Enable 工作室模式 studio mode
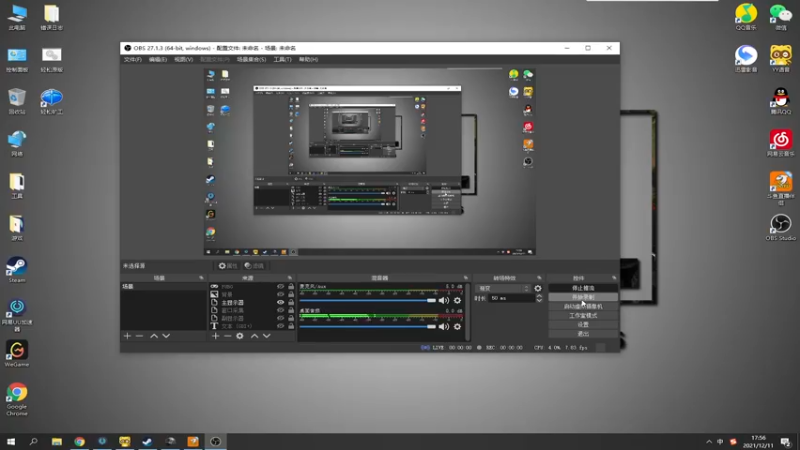 coord(583,315)
